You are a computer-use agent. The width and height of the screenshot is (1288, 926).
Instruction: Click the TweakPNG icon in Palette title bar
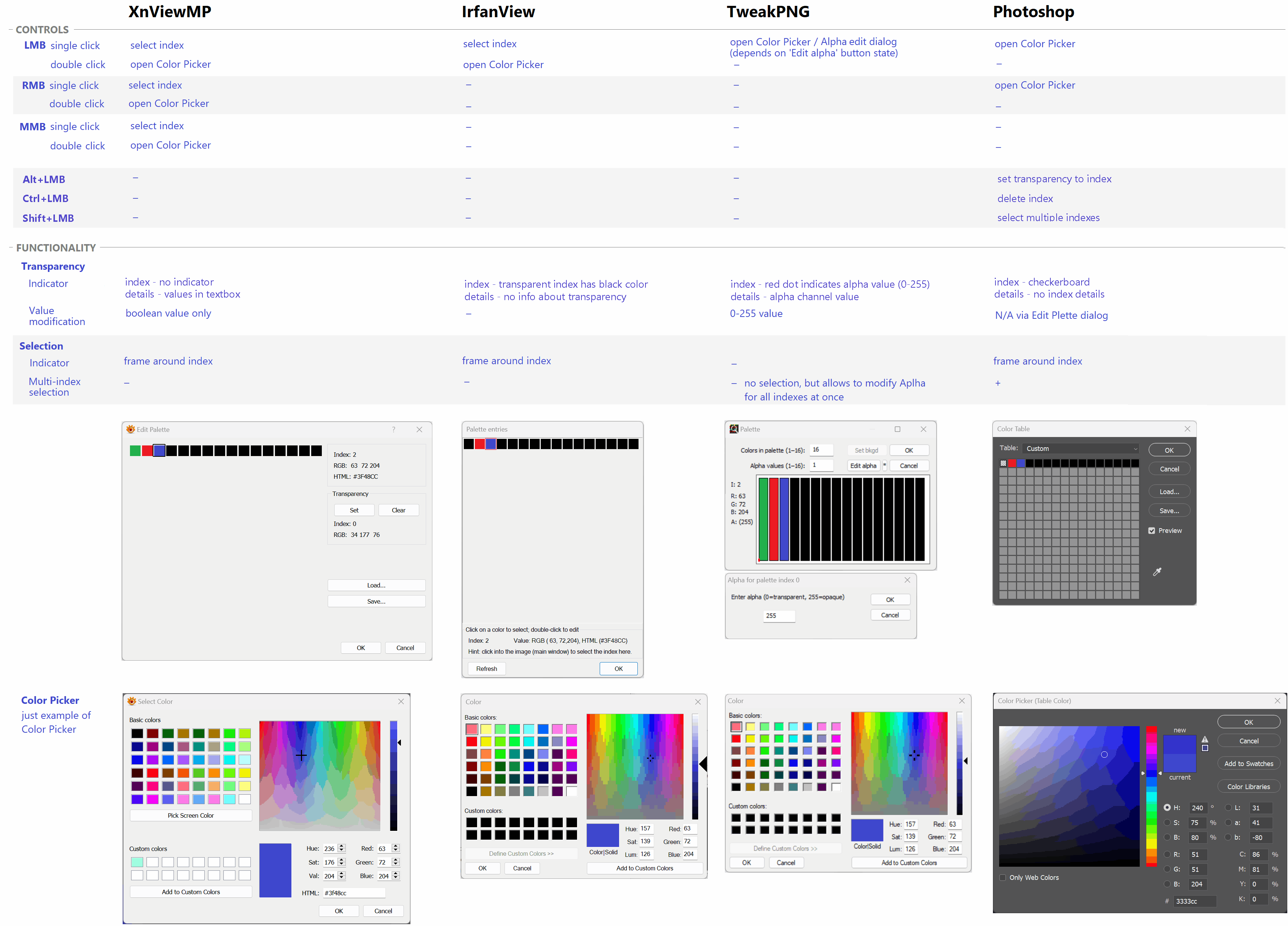[734, 429]
